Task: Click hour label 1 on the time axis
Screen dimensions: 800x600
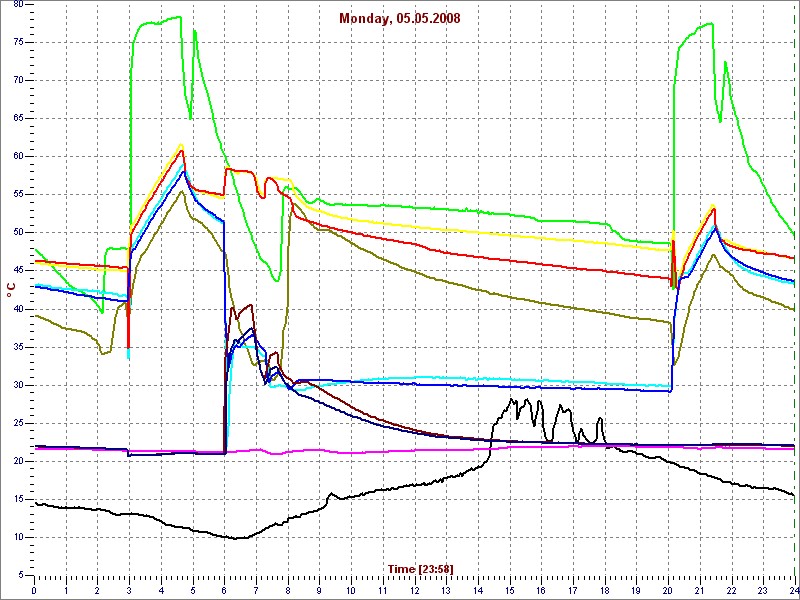Action: 66,590
